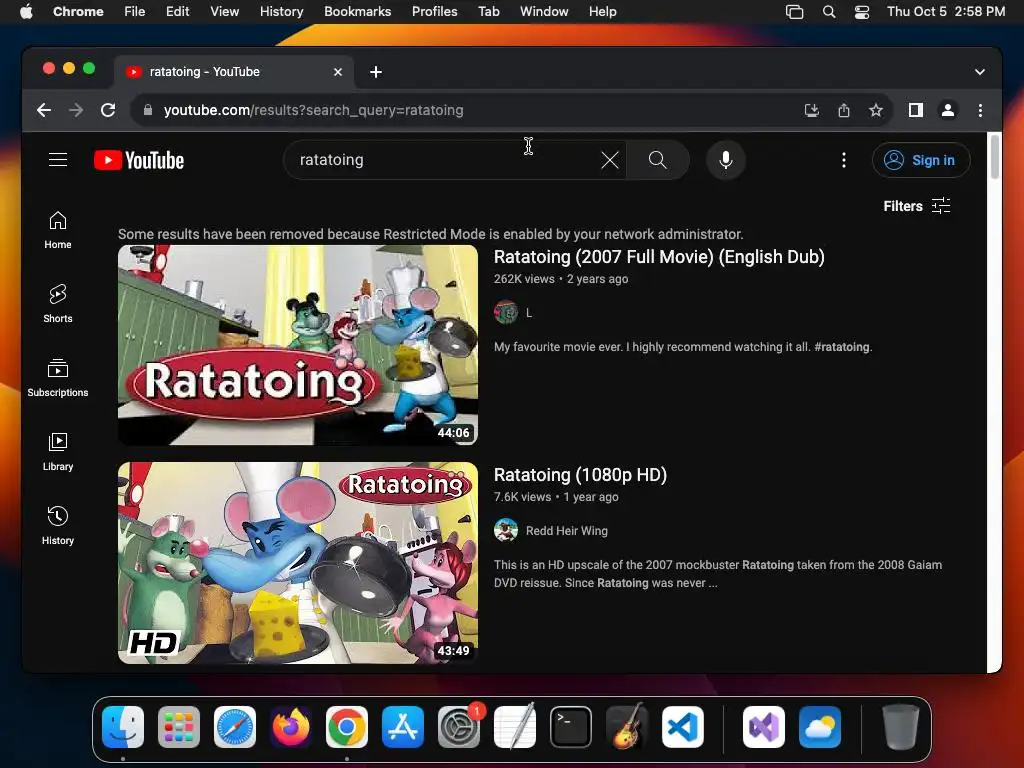Screen dimensions: 1024x768
Task: Open the Filters options
Action: (x=917, y=206)
